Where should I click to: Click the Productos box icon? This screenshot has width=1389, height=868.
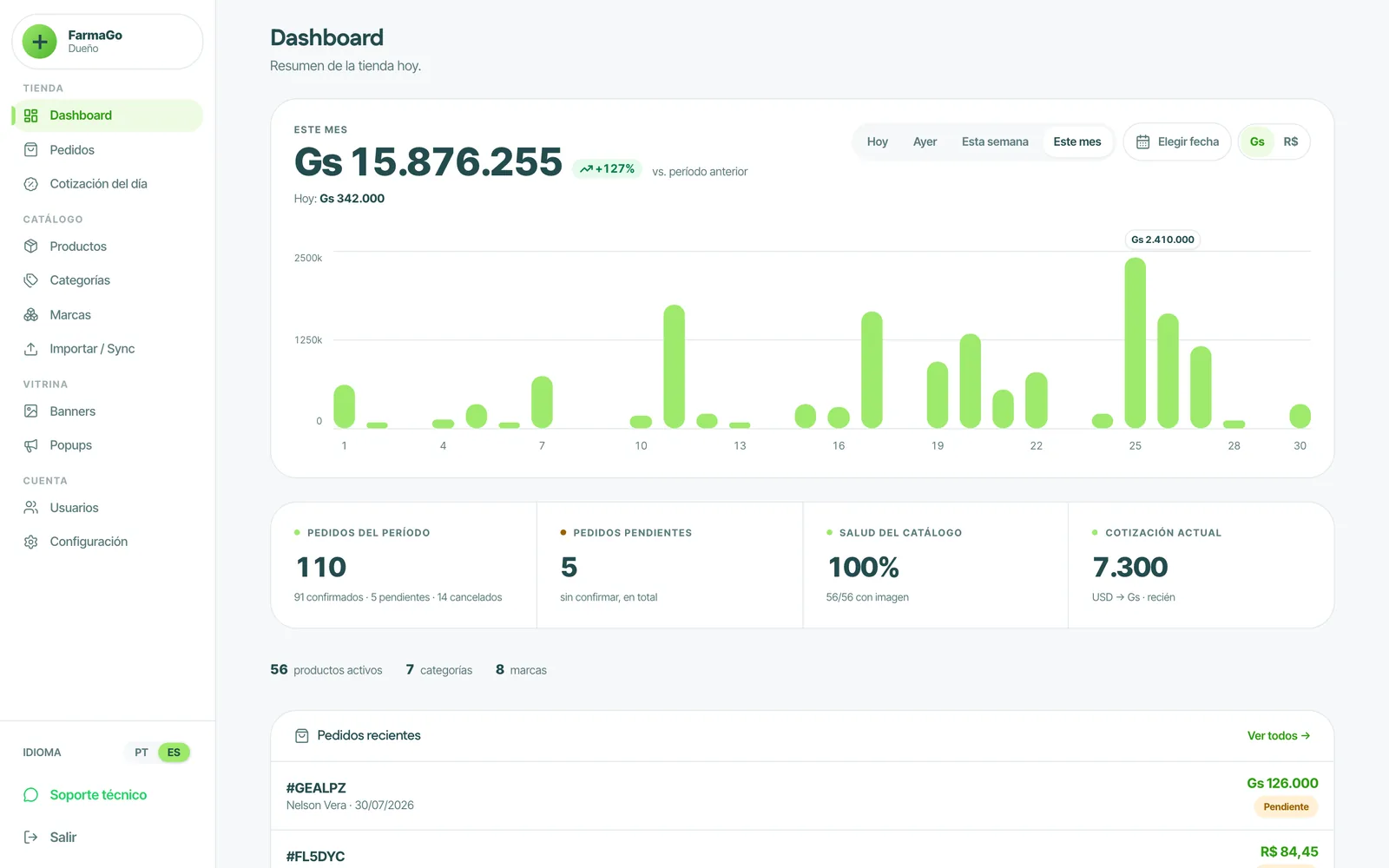coord(31,247)
